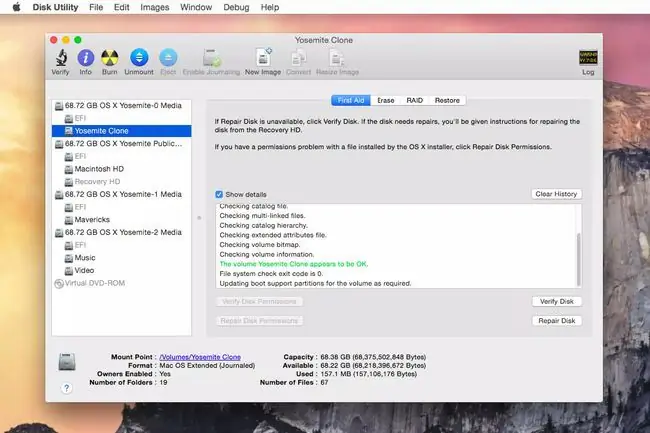Click the details log scrollbar
Viewport: 650px width, 433px height.
(x=578, y=259)
